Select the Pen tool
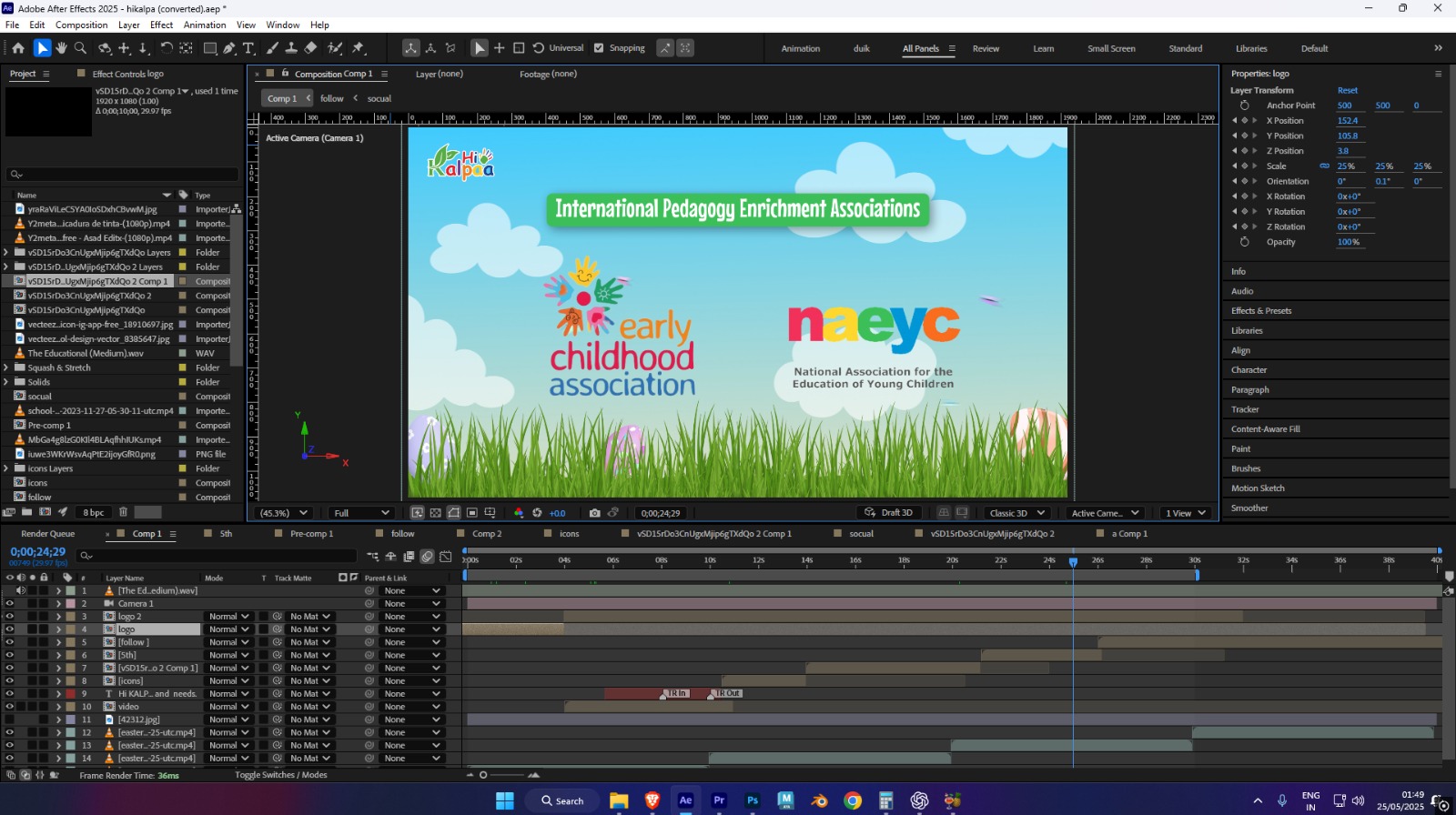 pyautogui.click(x=230, y=48)
